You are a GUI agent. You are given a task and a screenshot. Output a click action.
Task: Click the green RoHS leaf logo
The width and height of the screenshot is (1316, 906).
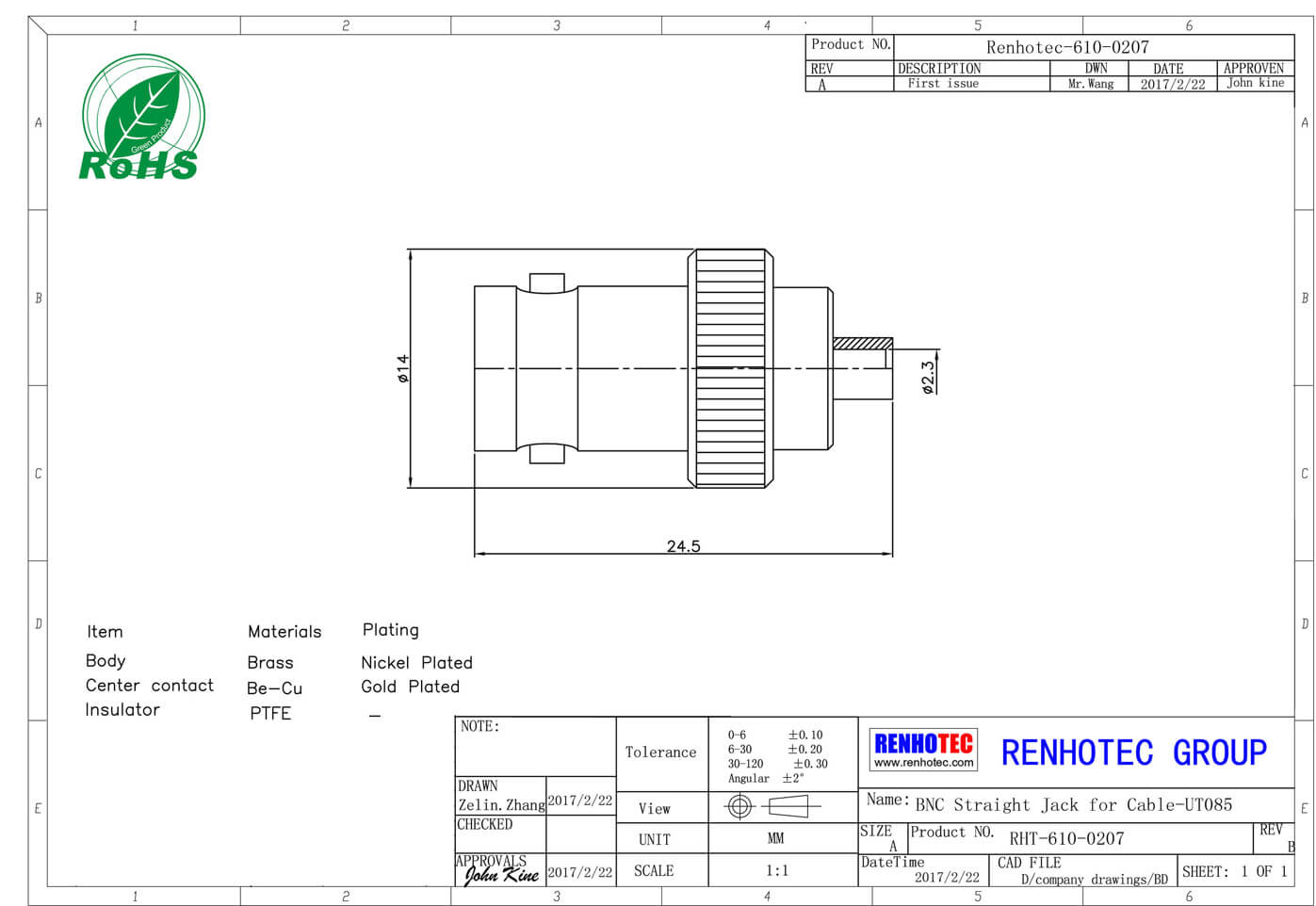click(x=141, y=118)
